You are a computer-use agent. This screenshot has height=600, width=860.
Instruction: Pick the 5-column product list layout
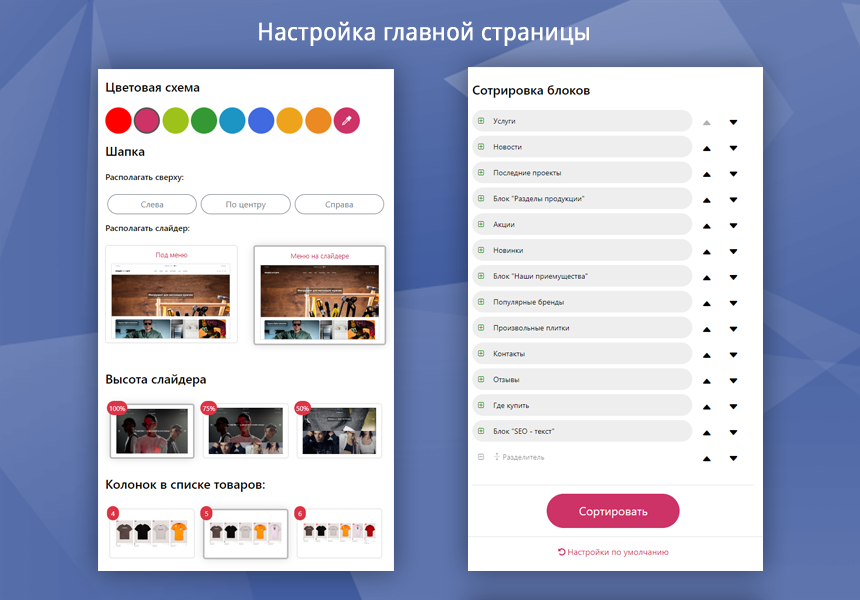pyautogui.click(x=245, y=533)
